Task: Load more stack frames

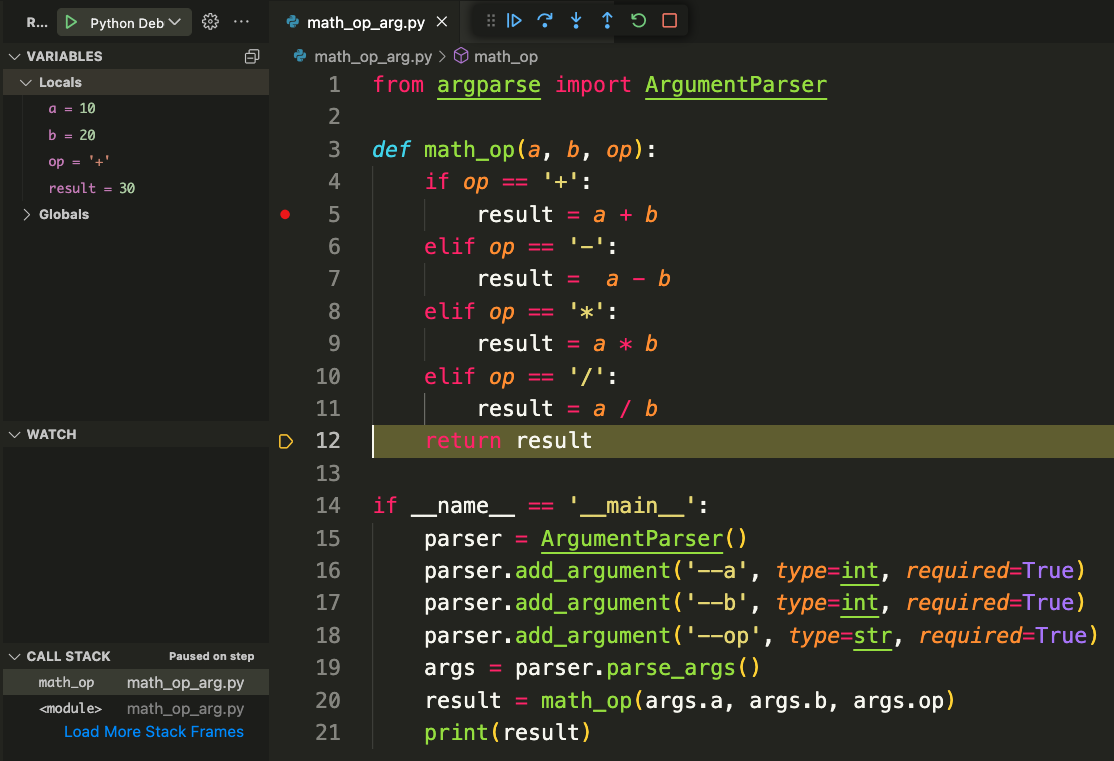Action: click(x=153, y=732)
